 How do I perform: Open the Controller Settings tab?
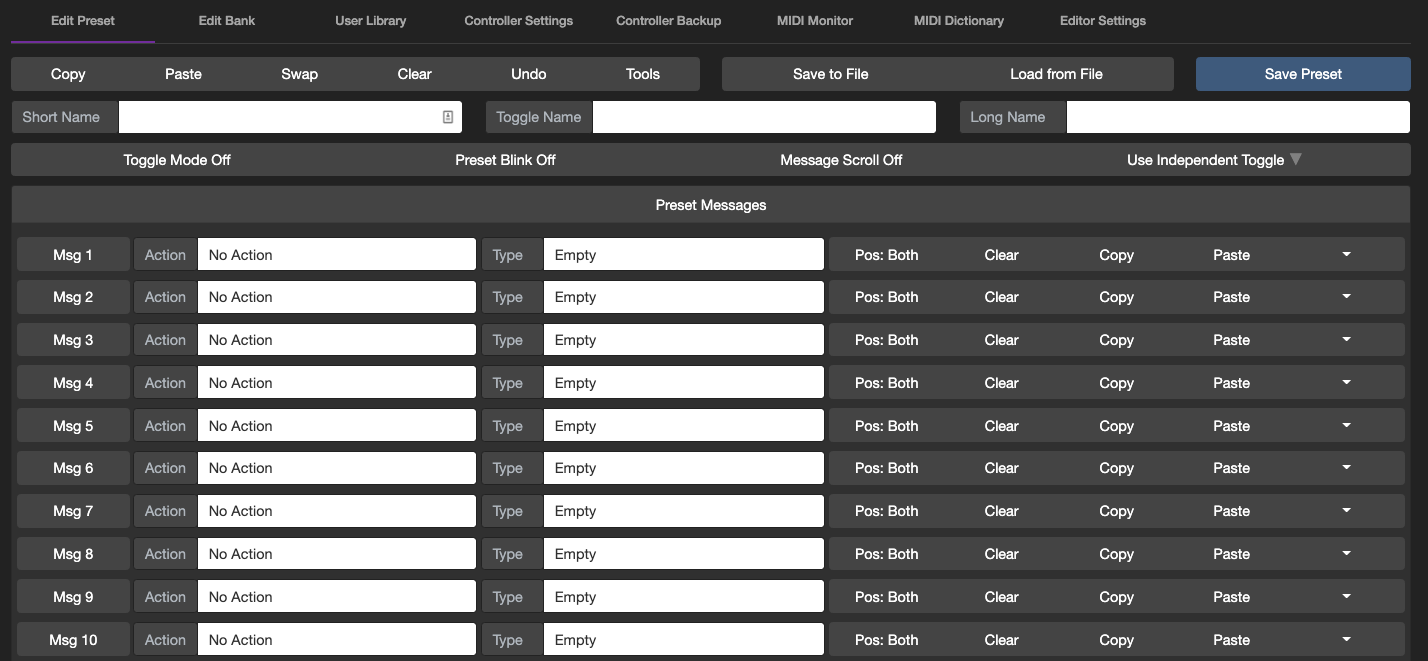pyautogui.click(x=518, y=21)
